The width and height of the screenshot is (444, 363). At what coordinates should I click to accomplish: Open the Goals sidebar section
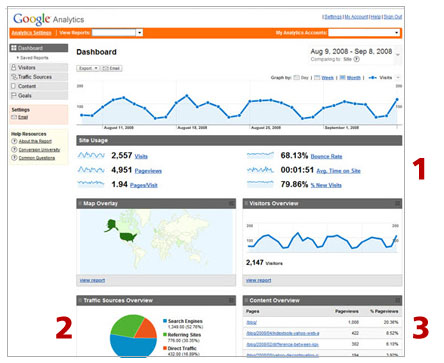39,95
